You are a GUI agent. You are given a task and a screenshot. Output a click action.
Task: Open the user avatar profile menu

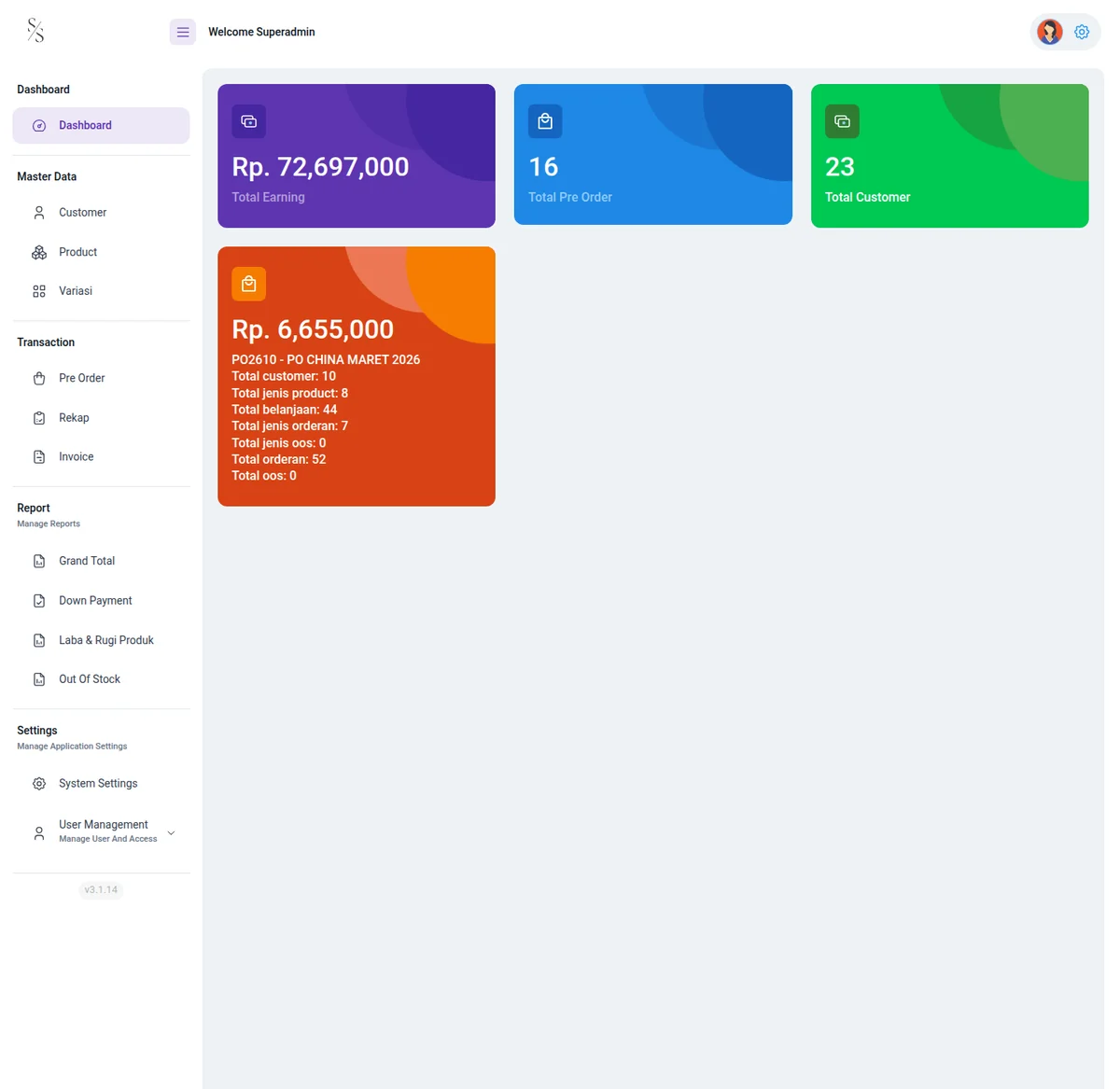tap(1050, 32)
